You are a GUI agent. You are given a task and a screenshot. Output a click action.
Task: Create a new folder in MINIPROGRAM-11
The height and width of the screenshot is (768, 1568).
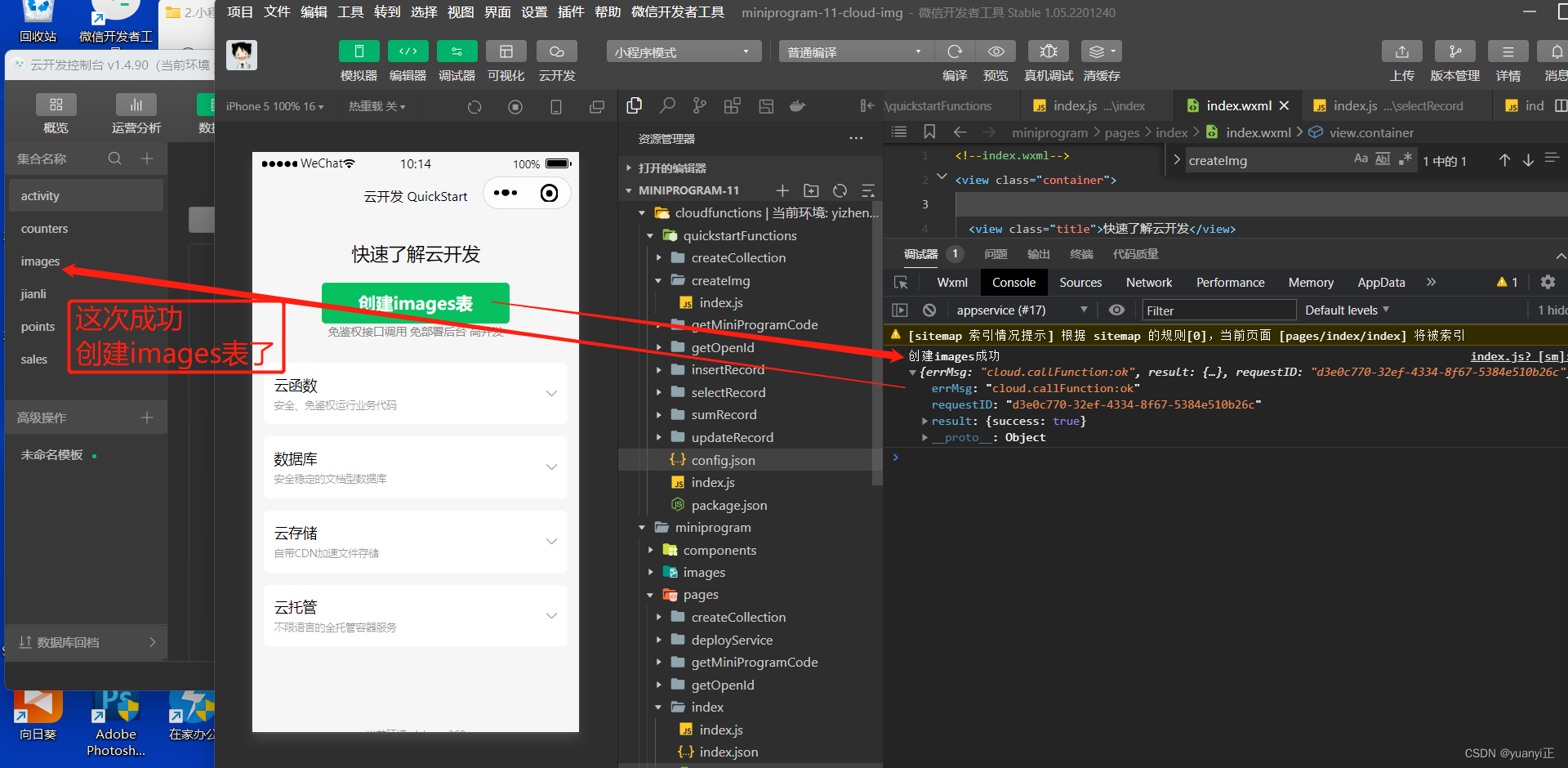coord(811,190)
